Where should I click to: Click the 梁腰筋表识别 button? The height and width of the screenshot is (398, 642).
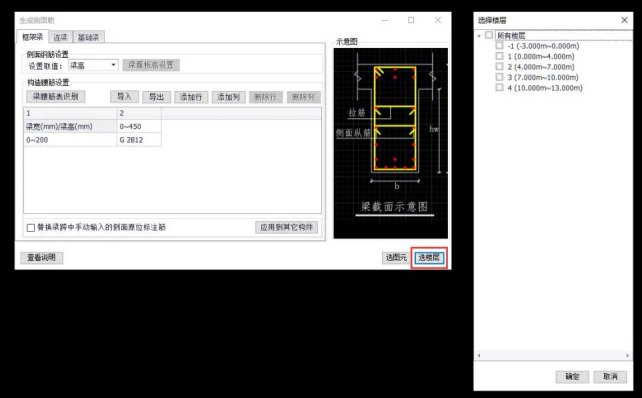[56, 97]
